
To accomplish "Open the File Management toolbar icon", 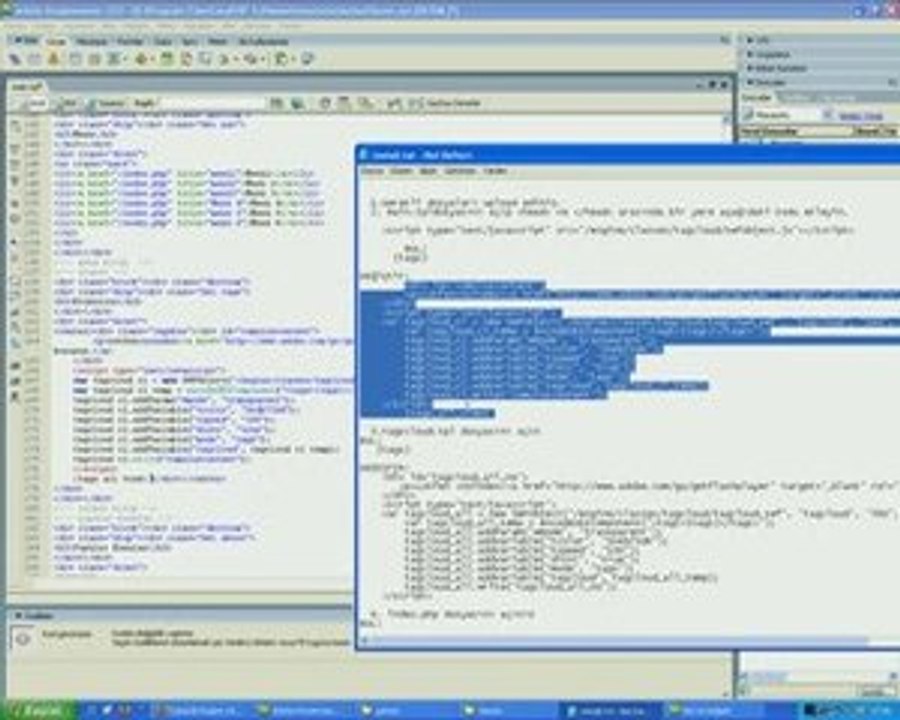I will (277, 103).
